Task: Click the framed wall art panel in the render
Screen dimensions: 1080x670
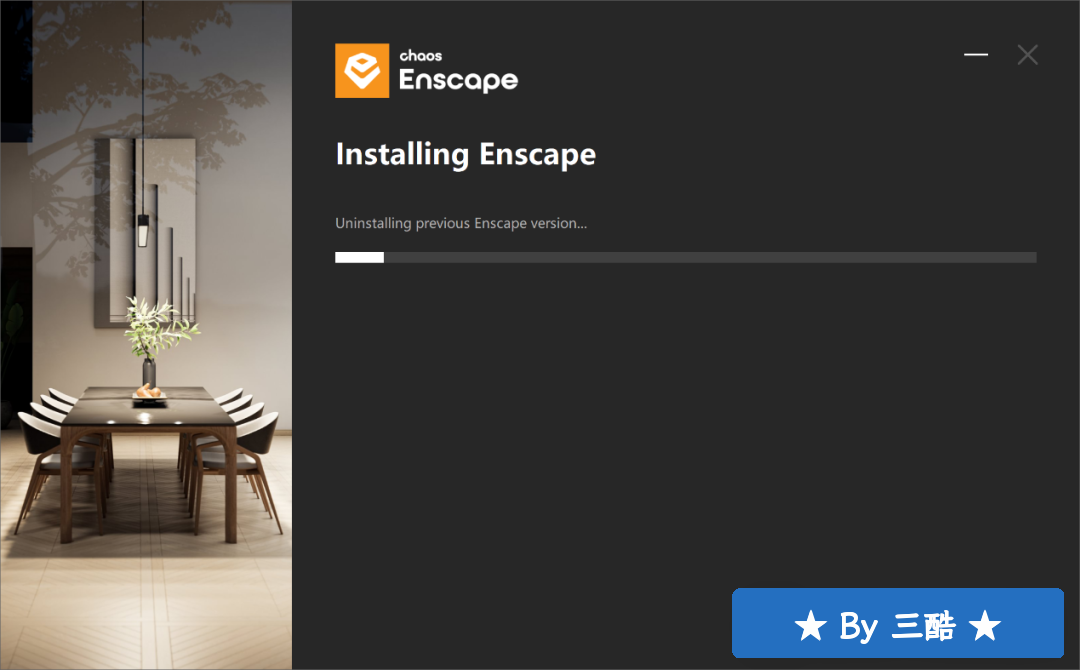Action: click(x=144, y=231)
